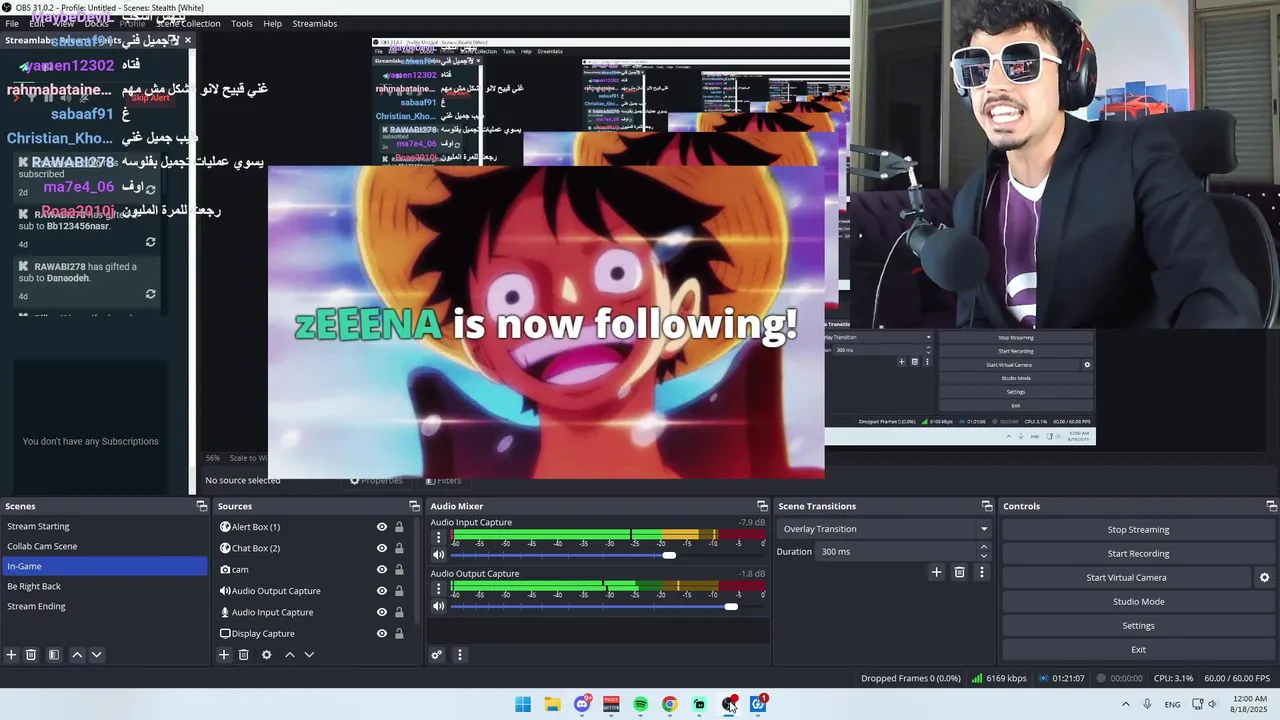Viewport: 1280px width, 720px height.
Task: Open scene filters icon in Scenes panel
Action: (x=54, y=655)
